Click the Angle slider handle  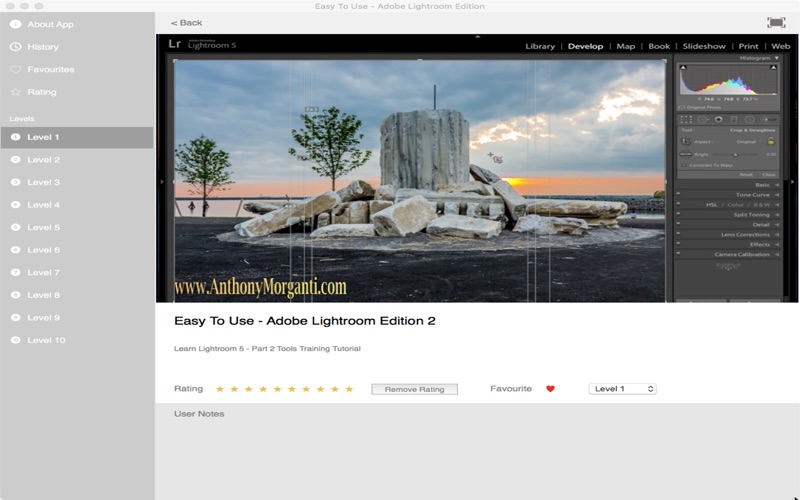pos(735,155)
